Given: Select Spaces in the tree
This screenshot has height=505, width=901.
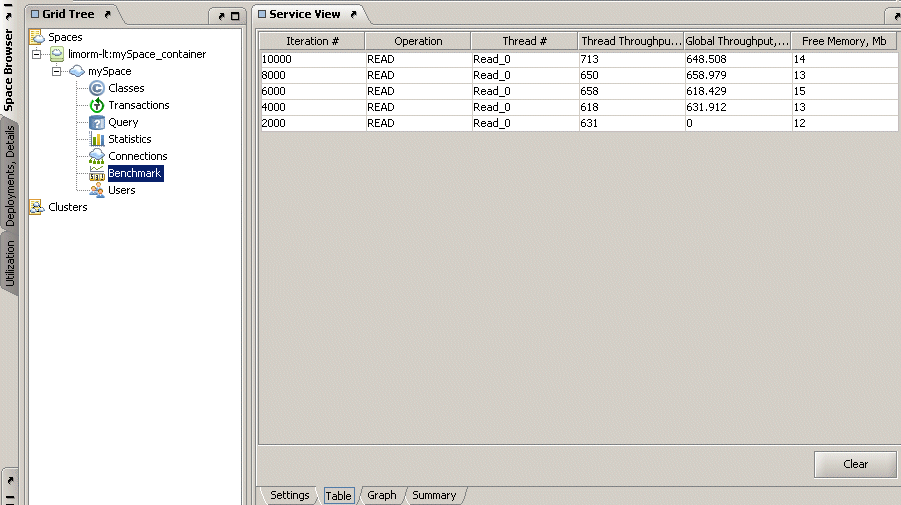Looking at the screenshot, I should pos(65,37).
